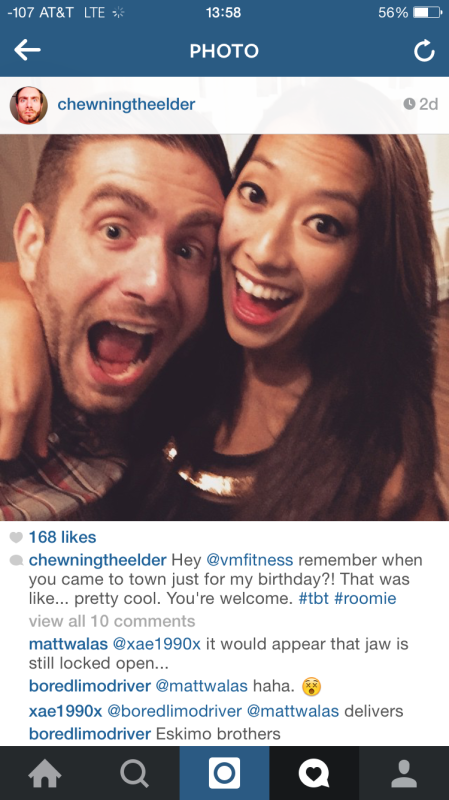Open the Profile person tab
449x800 pixels.
pos(404,773)
